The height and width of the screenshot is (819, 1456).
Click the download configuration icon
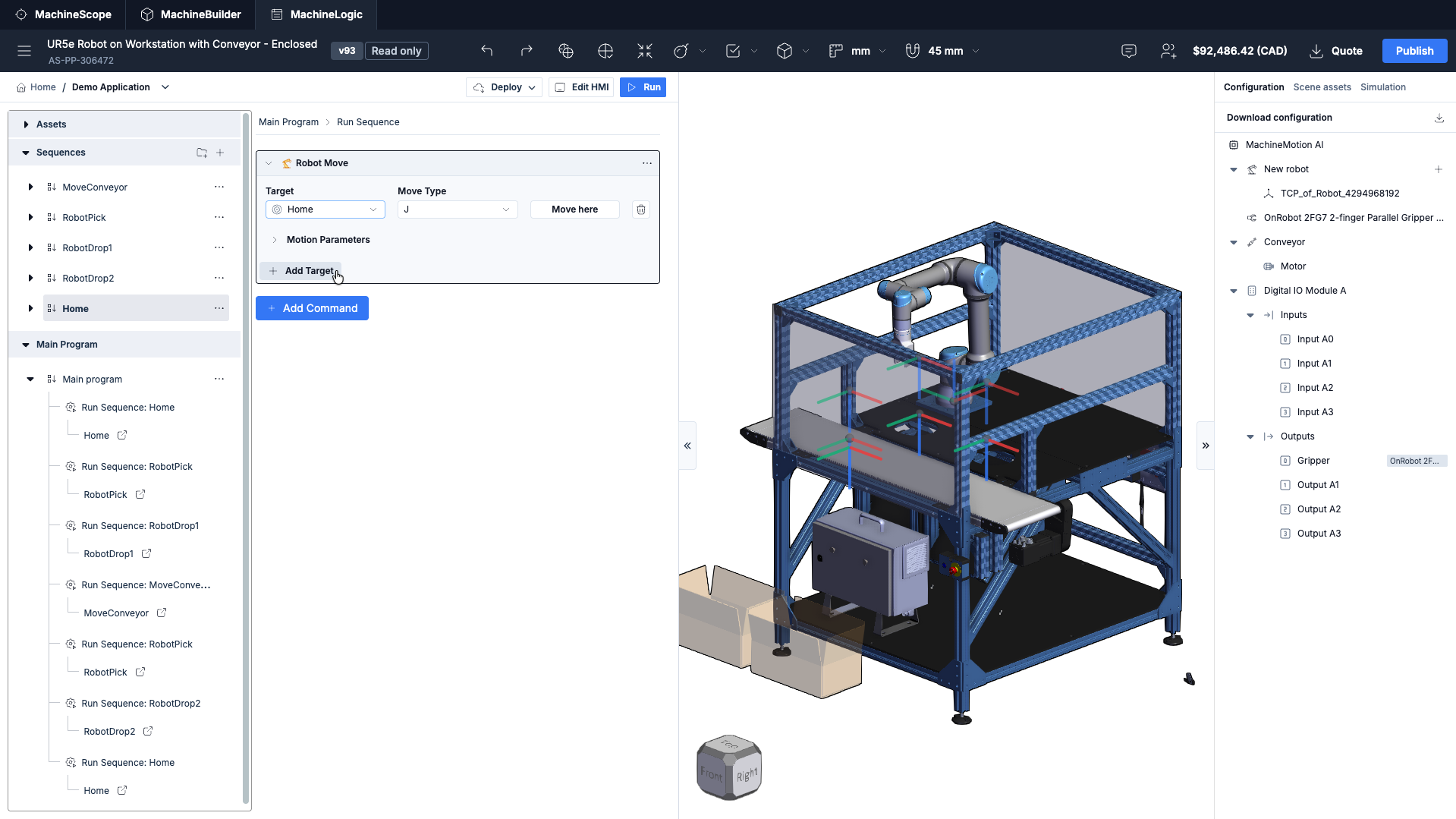pos(1439,118)
